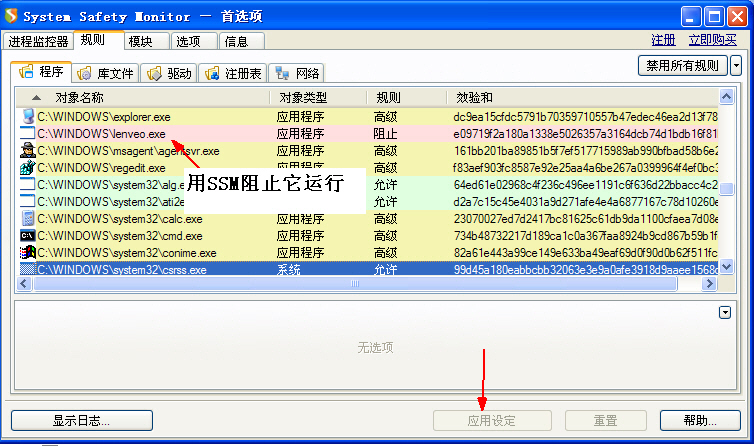Click the 注册 link
Viewport: 754px width, 446px height.
663,40
